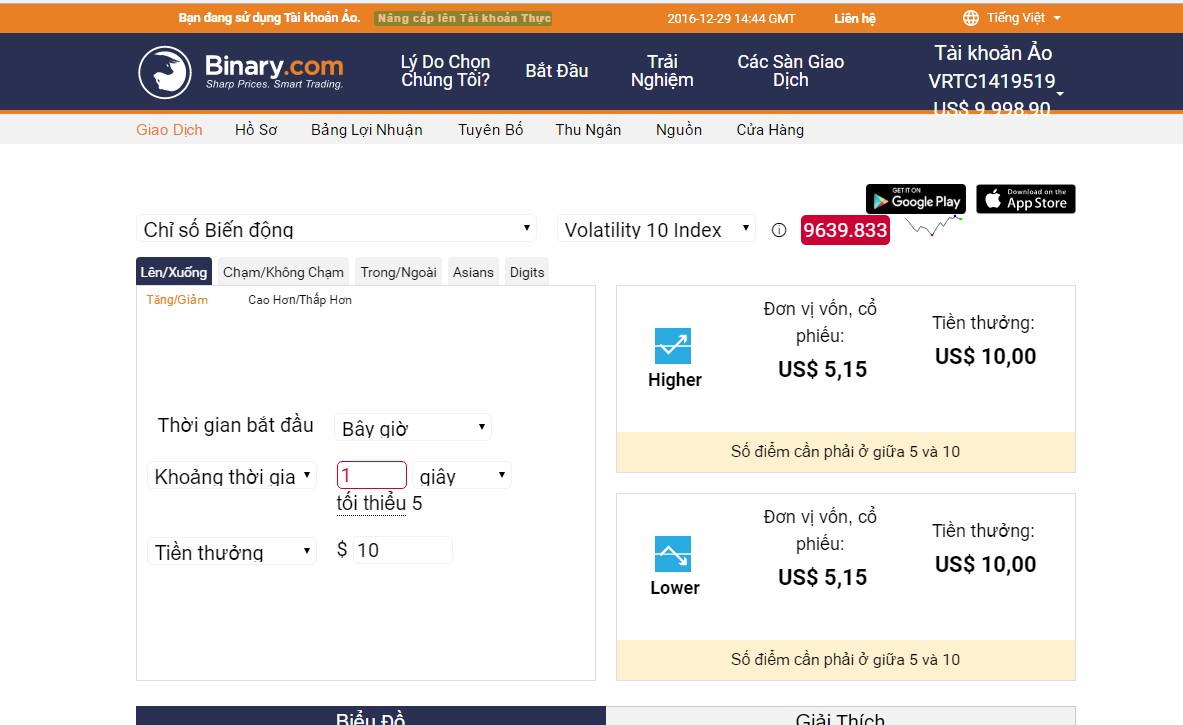The width and height of the screenshot is (1183, 725).
Task: Choose the Cao Hơn/Thấp Hơn sub-option
Action: (x=300, y=300)
